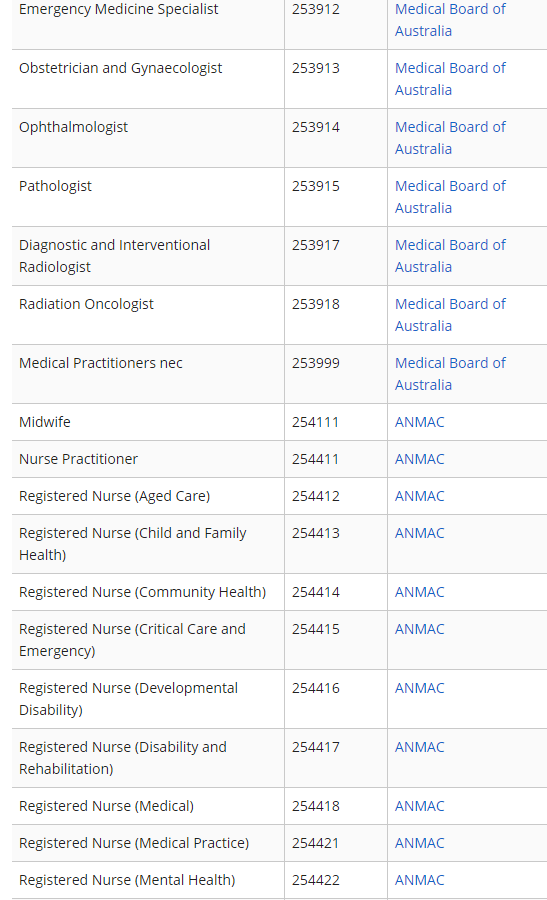The height and width of the screenshot is (900, 547).
Task: Open ANMAC link for Critical Care and Emergency nurse
Action: click(x=420, y=630)
